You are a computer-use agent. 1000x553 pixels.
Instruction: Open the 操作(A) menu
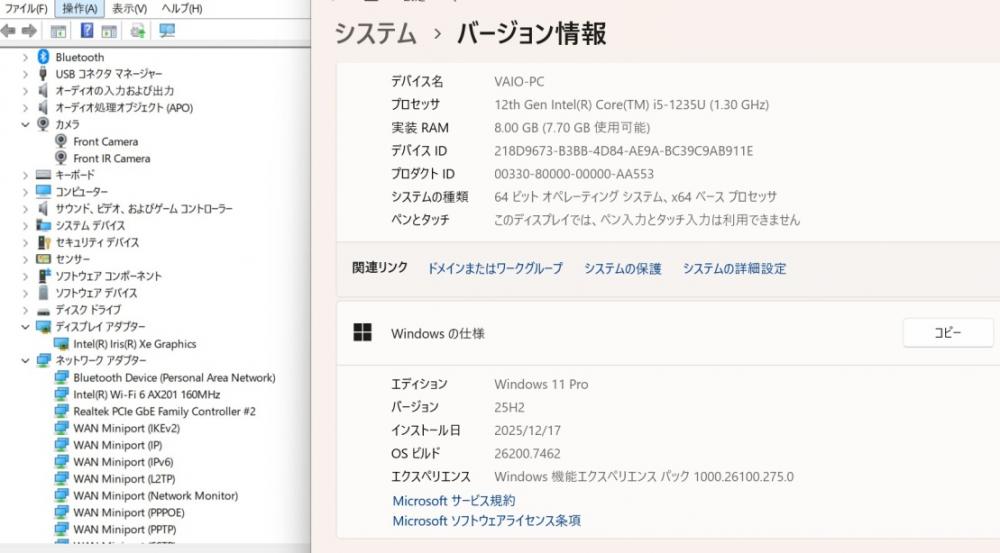(79, 9)
